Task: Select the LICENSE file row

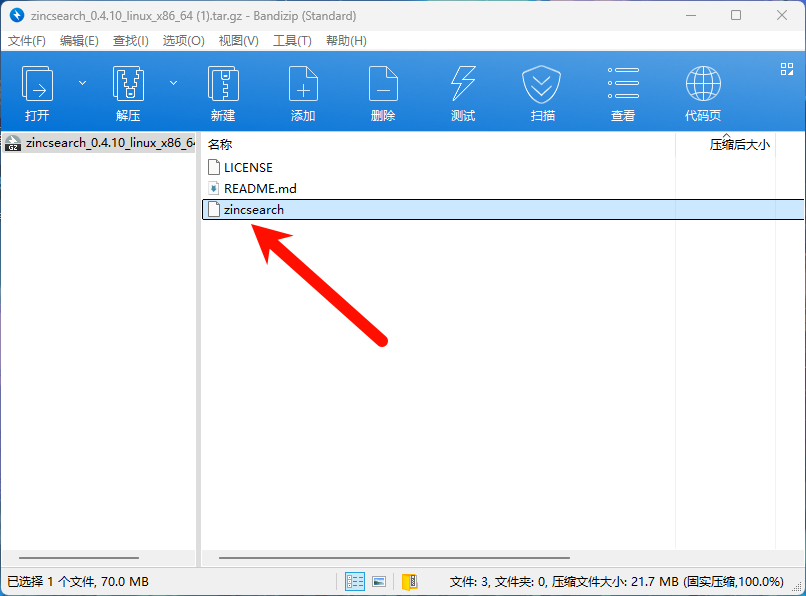Action: tap(503, 168)
